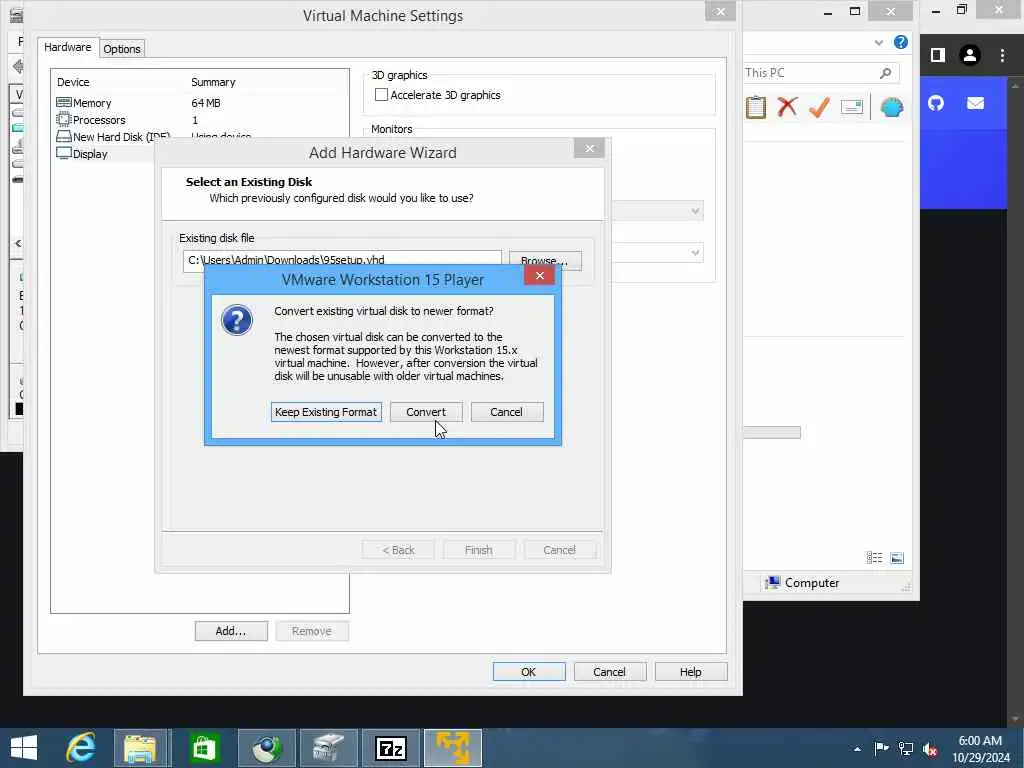
Task: Expand the Explorer ribbon chevron
Action: click(878, 42)
